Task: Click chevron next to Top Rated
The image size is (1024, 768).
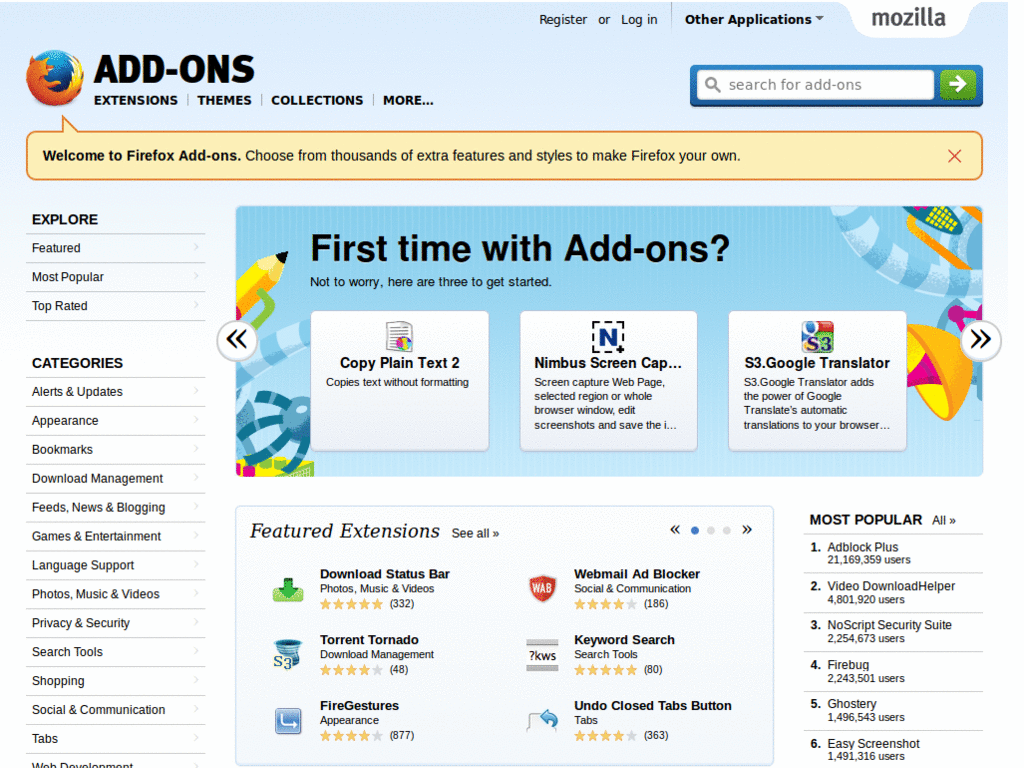Action: pos(196,304)
